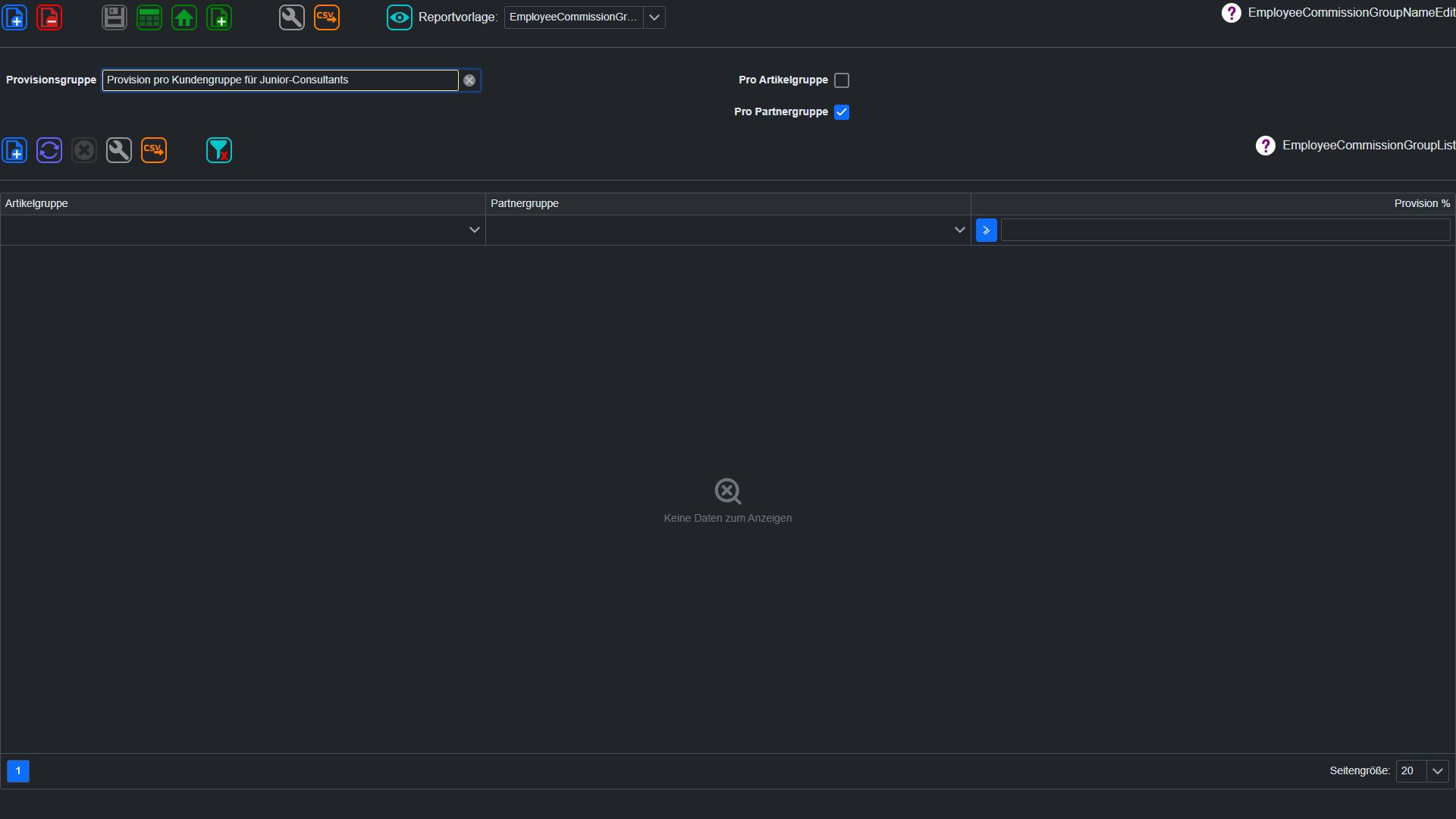Expand the Partnergruppe filter dropdown
This screenshot has width=1456, height=819.
coord(959,230)
